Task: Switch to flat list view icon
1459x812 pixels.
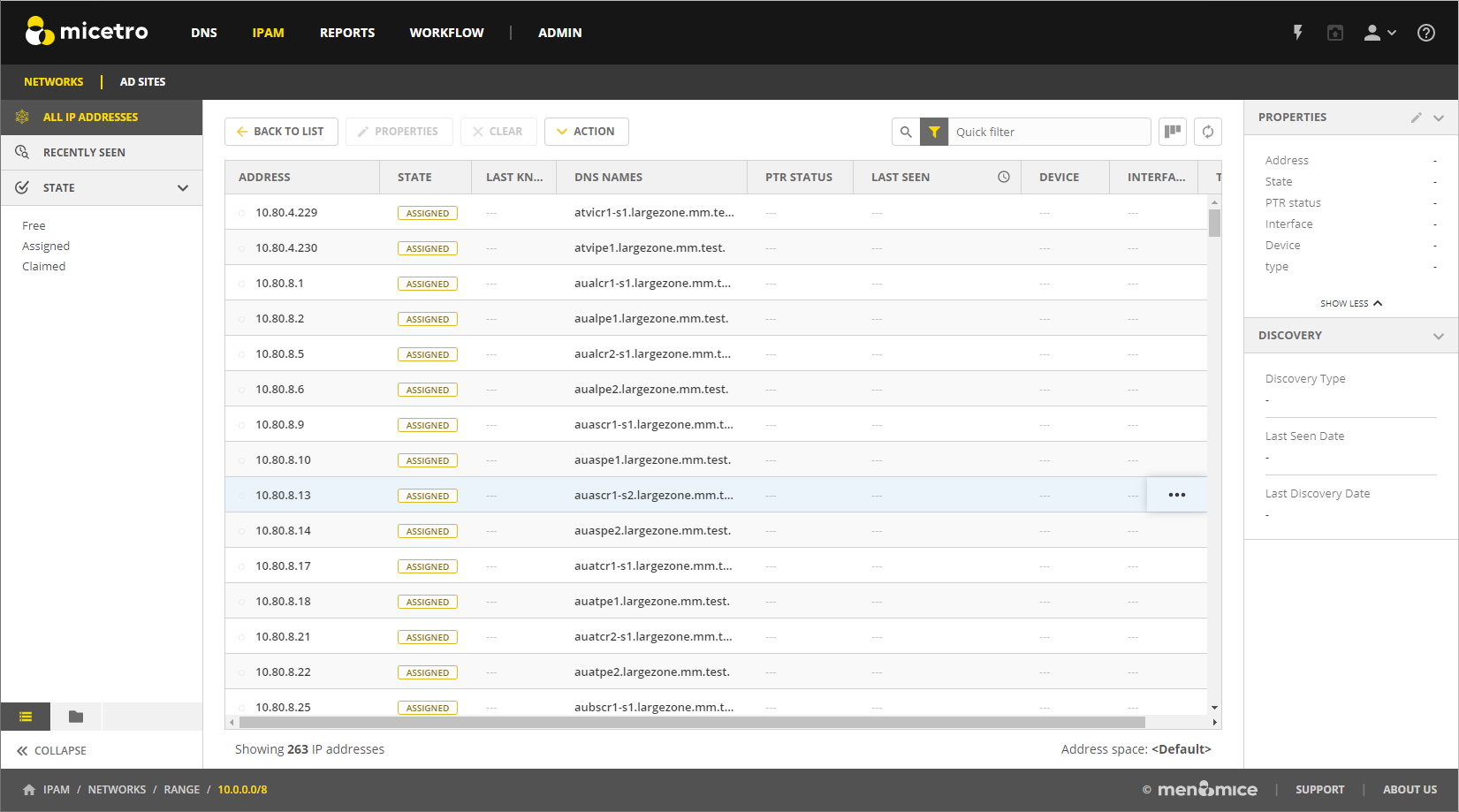Action: (x=26, y=717)
